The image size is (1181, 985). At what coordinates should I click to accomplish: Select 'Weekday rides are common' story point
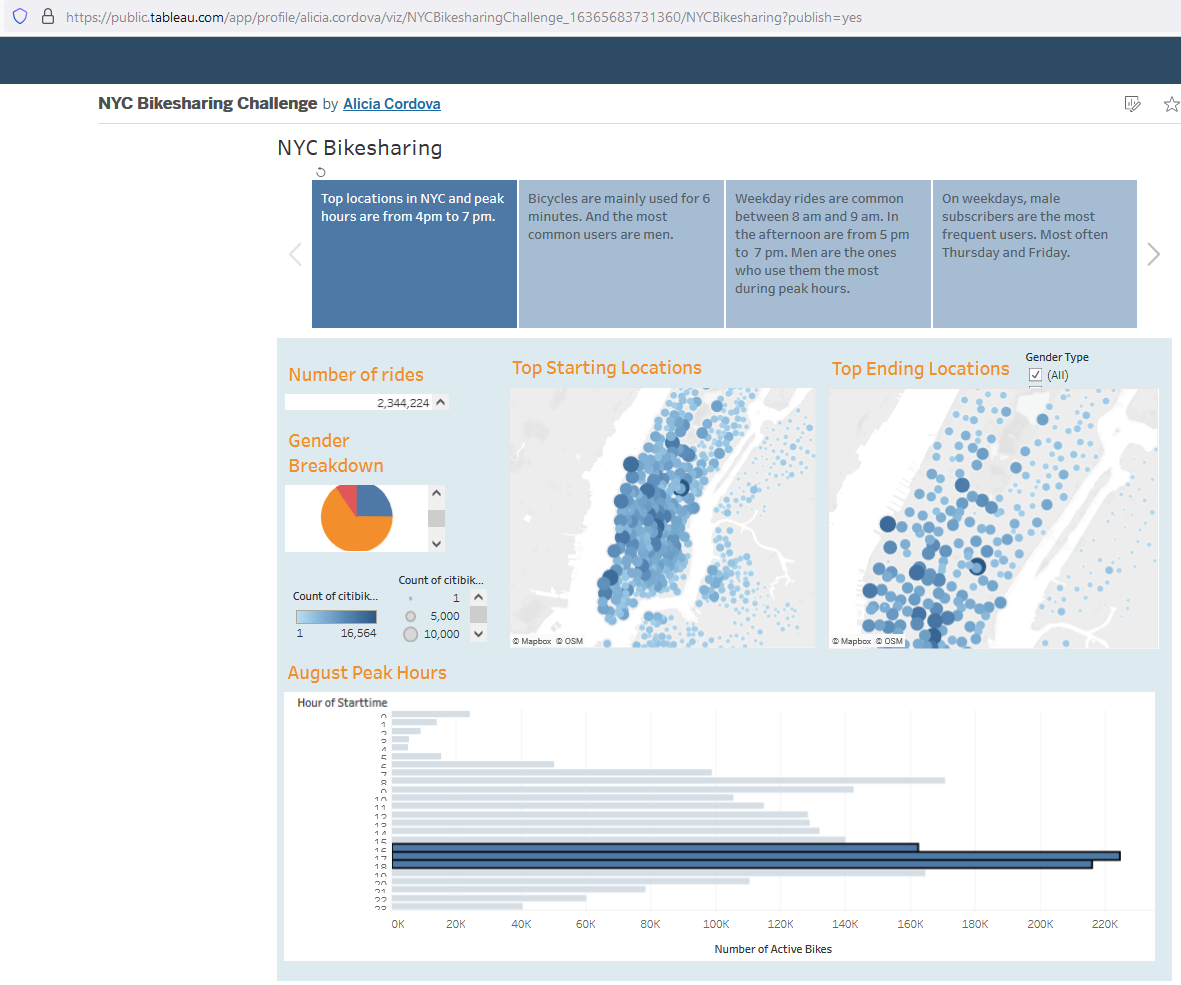point(828,254)
